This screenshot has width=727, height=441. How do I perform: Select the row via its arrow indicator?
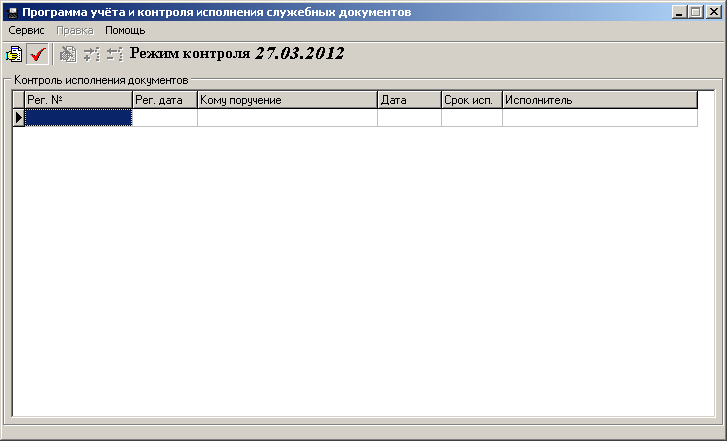pyautogui.click(x=18, y=118)
